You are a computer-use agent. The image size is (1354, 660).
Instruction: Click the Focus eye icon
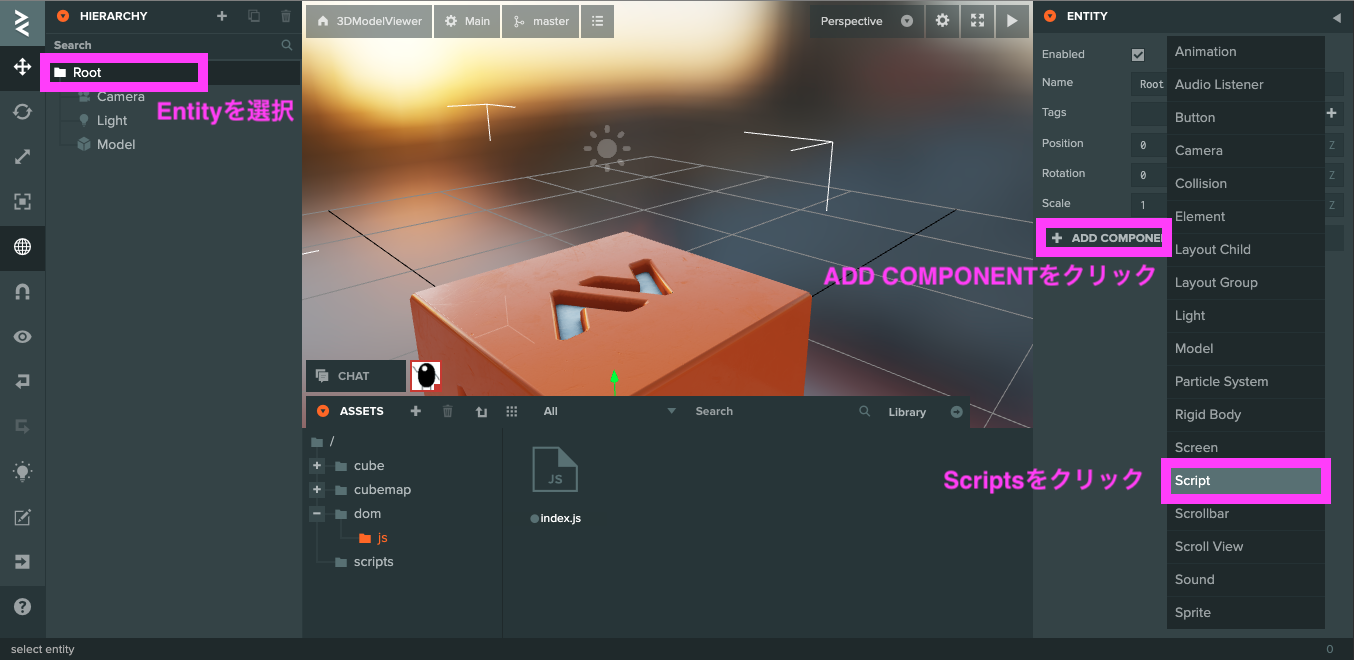pos(22,337)
